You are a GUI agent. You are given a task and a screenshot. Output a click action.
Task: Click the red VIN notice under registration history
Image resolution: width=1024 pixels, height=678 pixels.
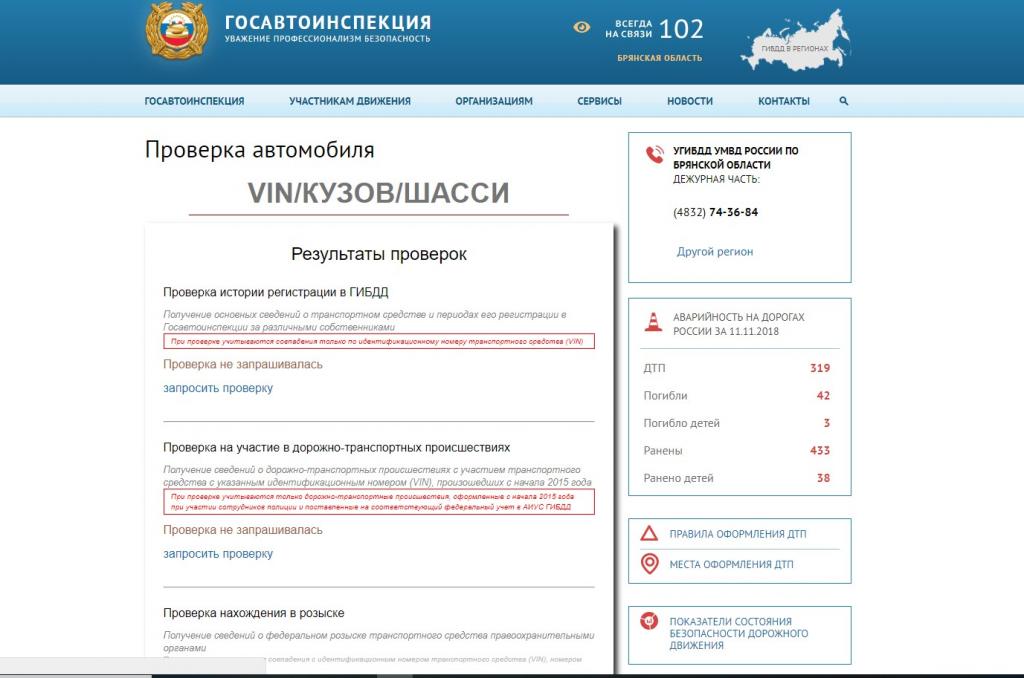click(379, 342)
